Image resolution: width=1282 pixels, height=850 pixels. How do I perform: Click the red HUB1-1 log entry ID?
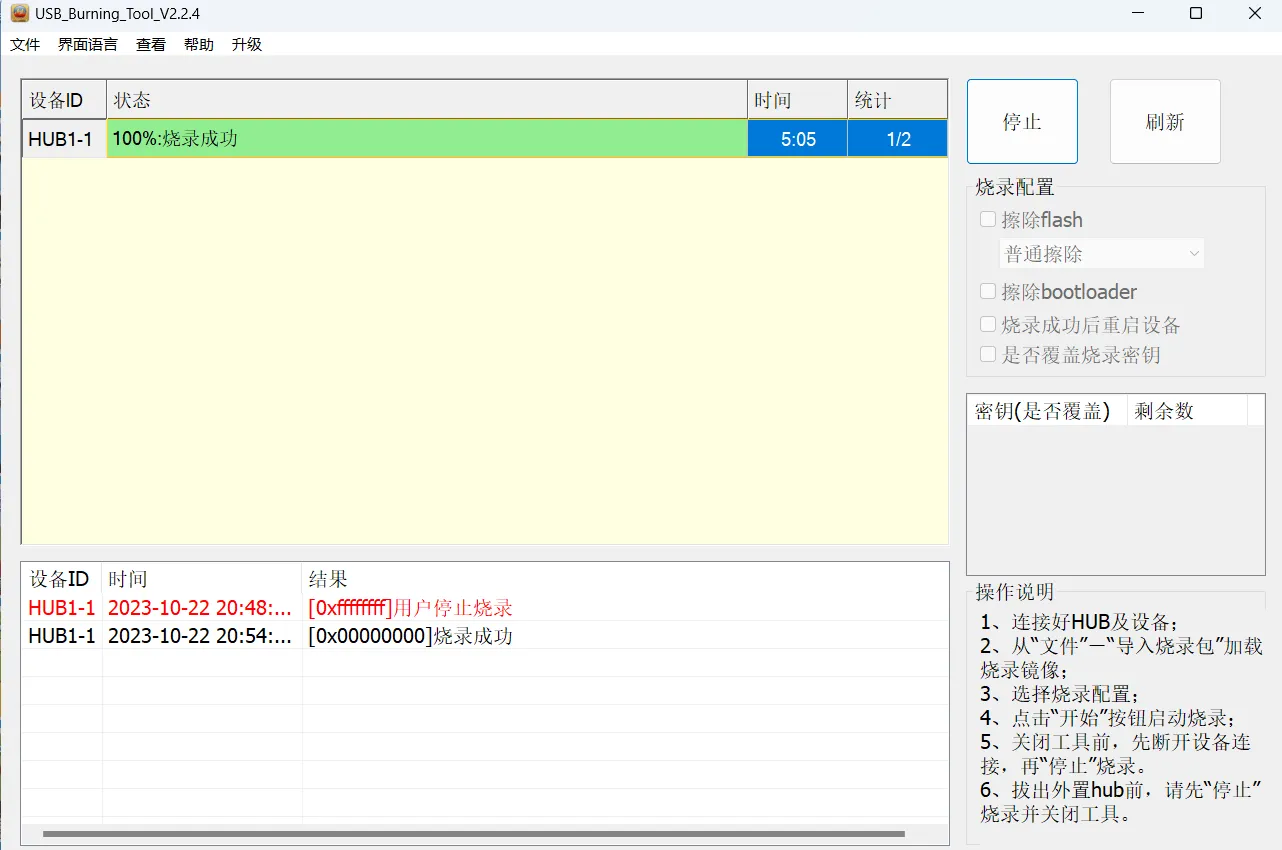62,608
